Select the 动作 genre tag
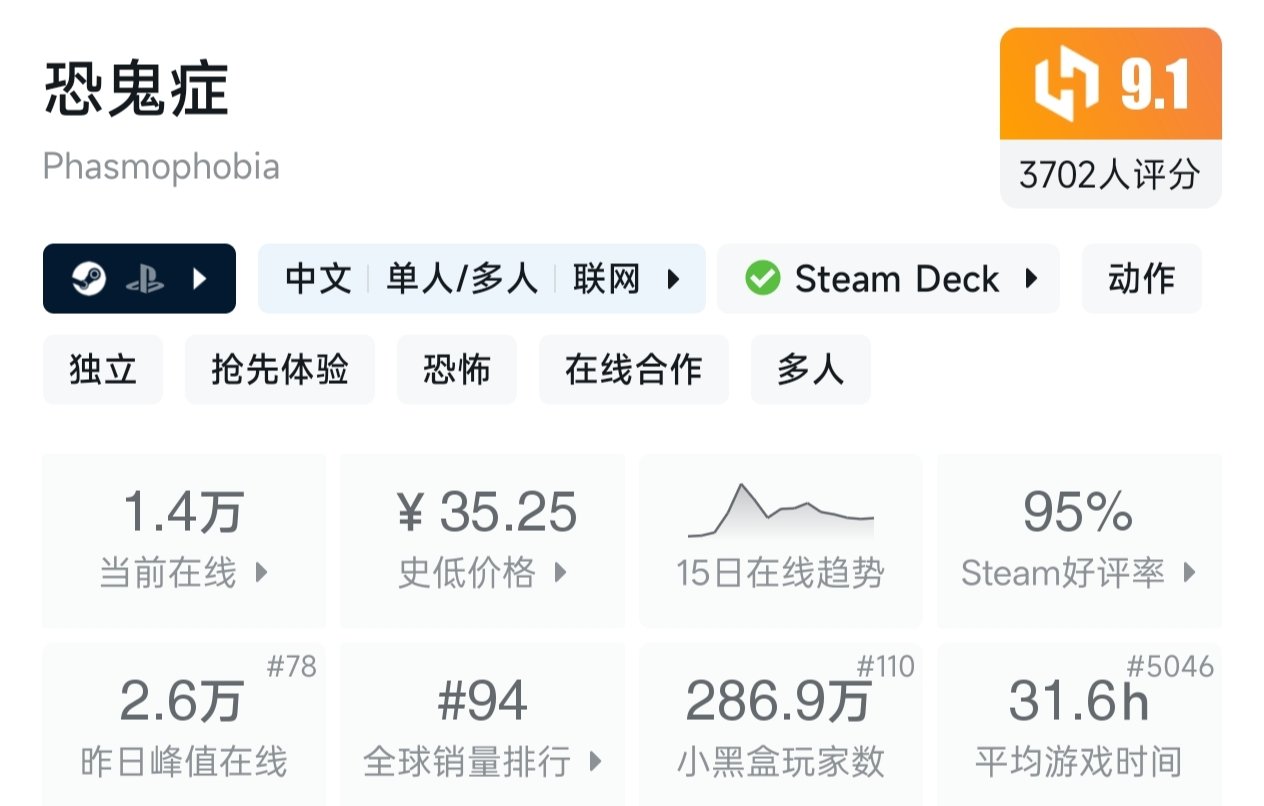This screenshot has height=806, width=1264. 1141,279
